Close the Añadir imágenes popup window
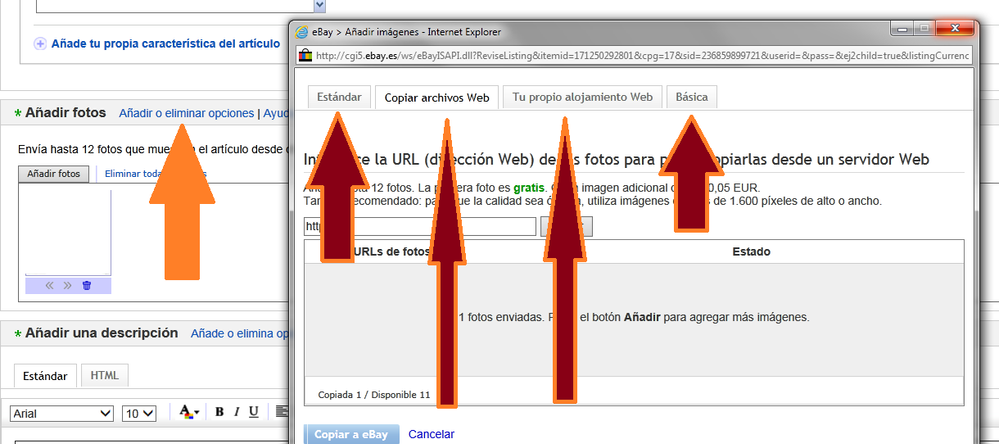999x444 pixels. tap(954, 28)
